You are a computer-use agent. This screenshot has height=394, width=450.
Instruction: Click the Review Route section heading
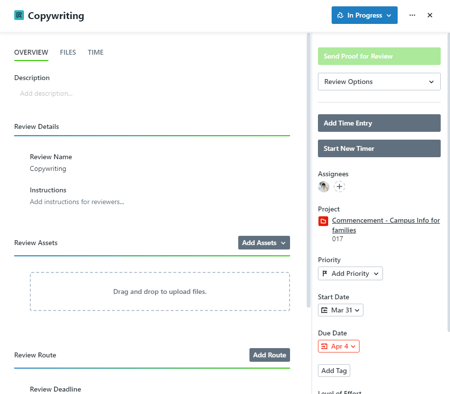point(35,355)
